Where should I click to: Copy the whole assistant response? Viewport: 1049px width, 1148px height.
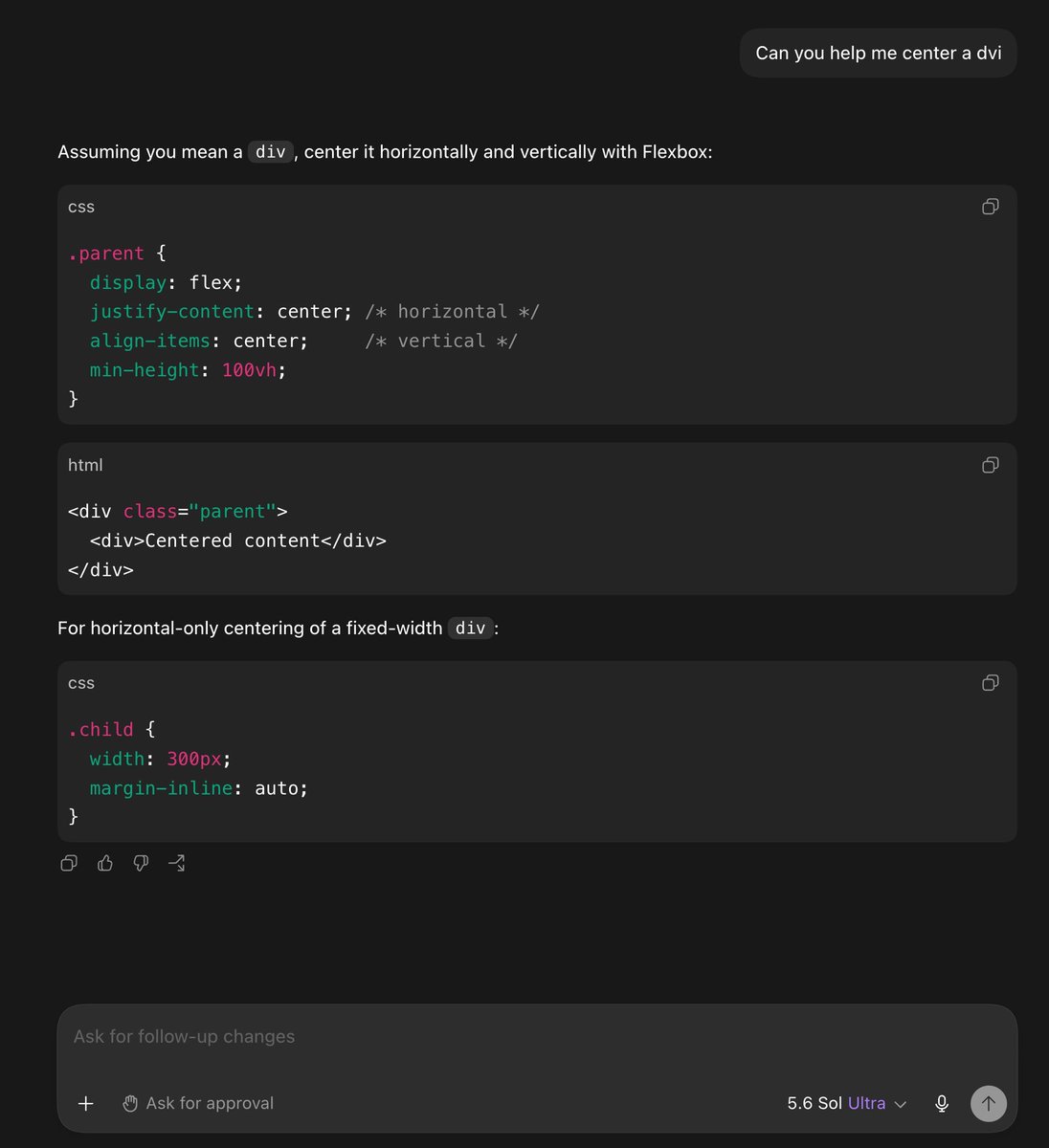69,863
